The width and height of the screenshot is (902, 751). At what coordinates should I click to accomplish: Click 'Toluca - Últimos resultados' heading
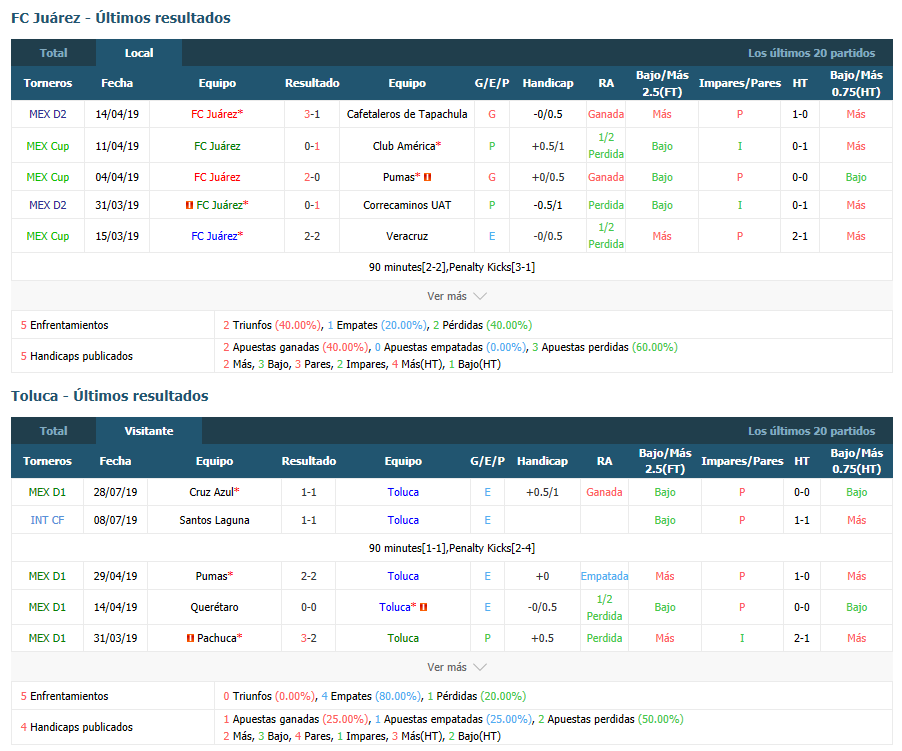click(x=110, y=396)
